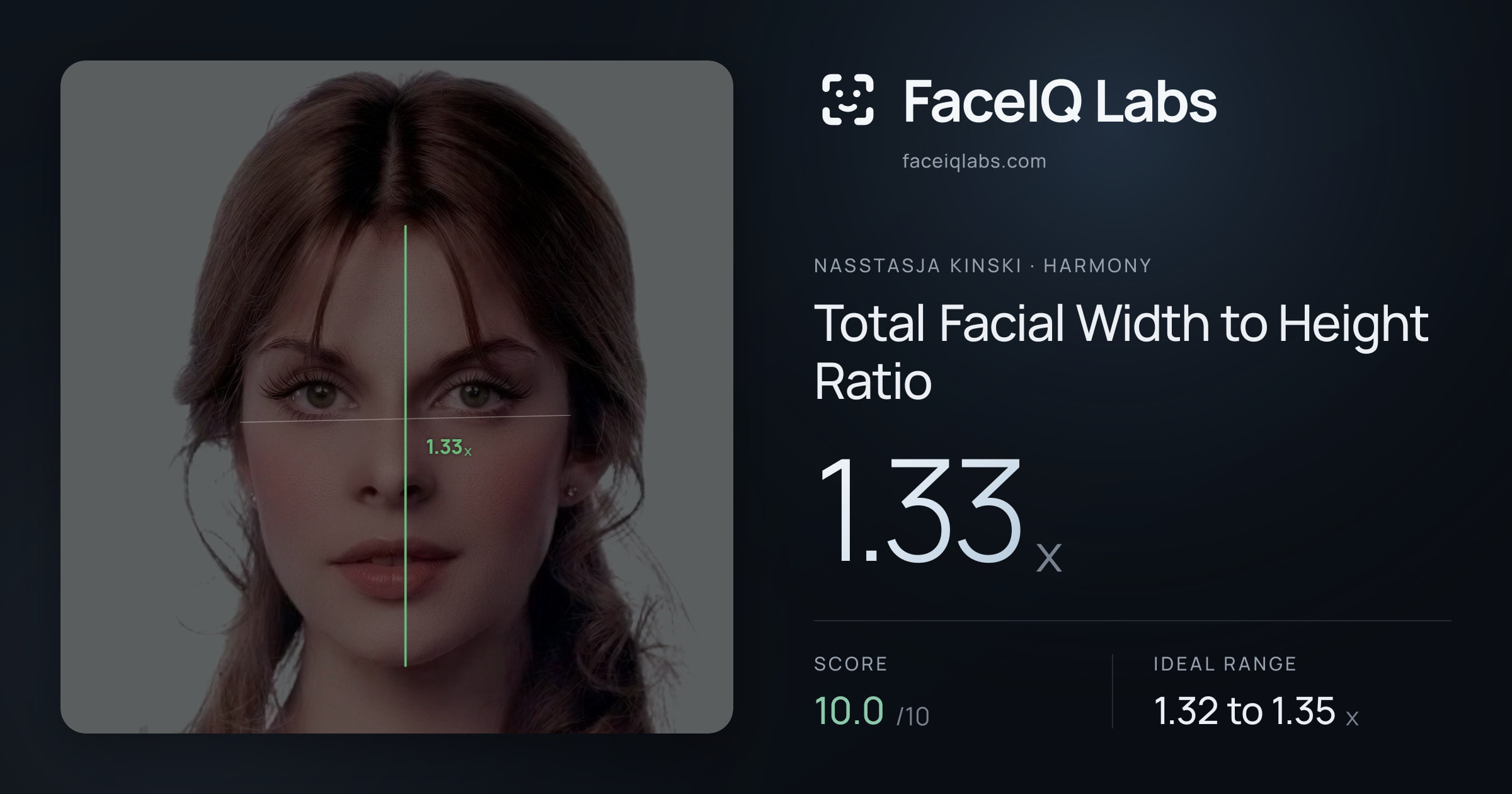Image resolution: width=1512 pixels, height=794 pixels.
Task: Click the face portrait thumbnail
Action: 397,397
